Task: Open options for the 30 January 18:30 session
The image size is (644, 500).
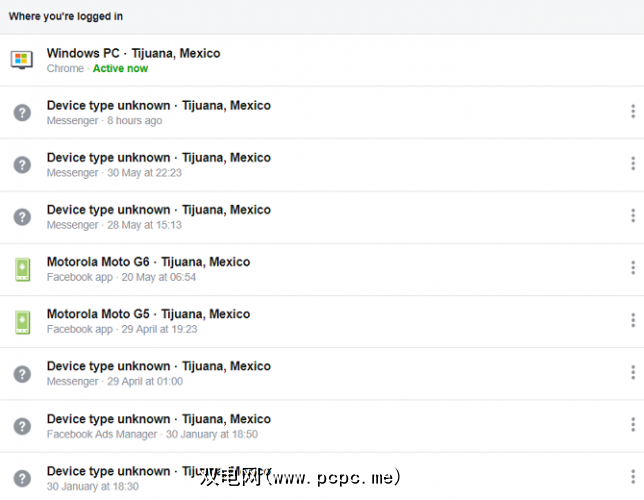Action: click(633, 477)
